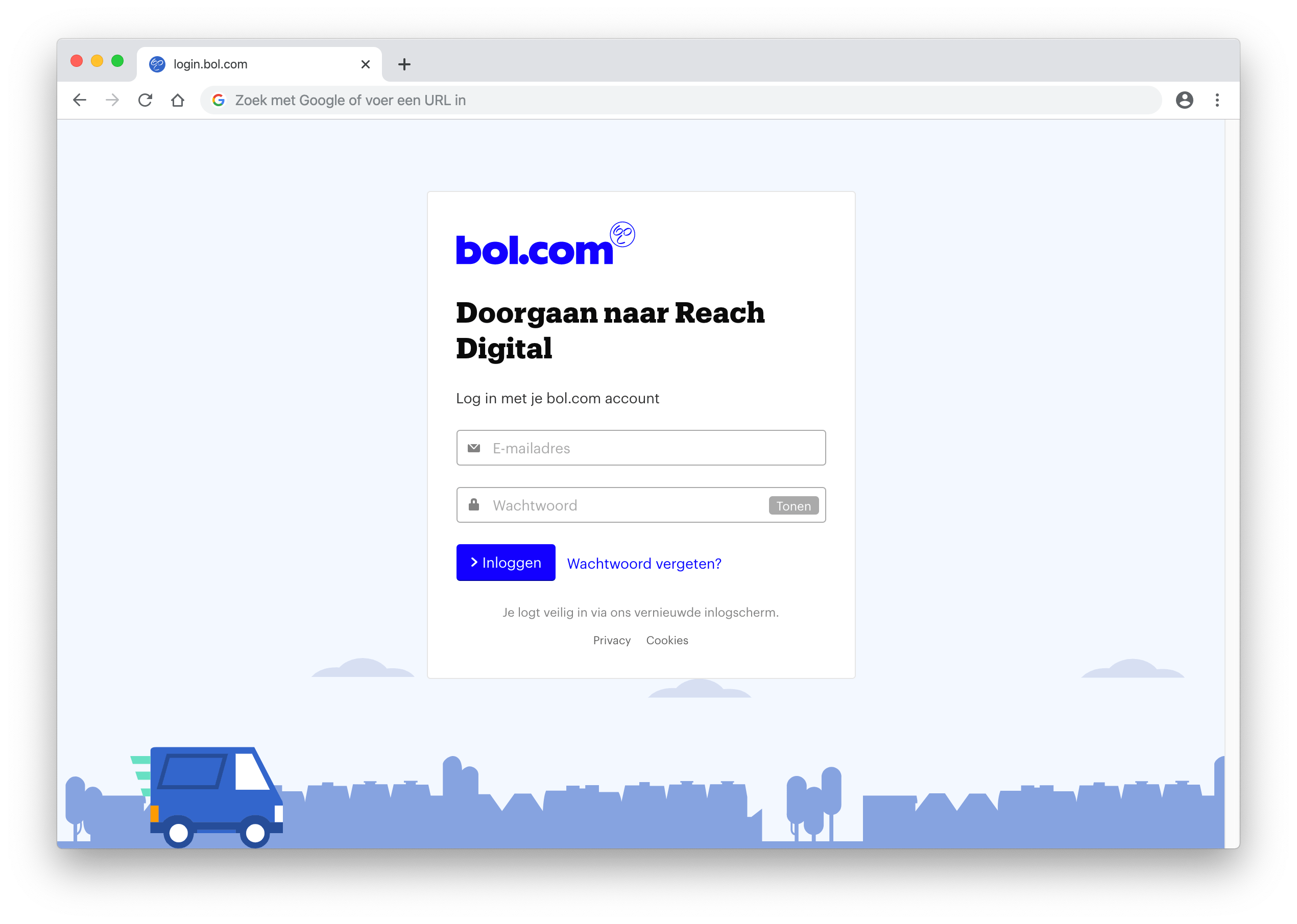
Task: Close the login.bol.com tab
Action: pyautogui.click(x=366, y=64)
